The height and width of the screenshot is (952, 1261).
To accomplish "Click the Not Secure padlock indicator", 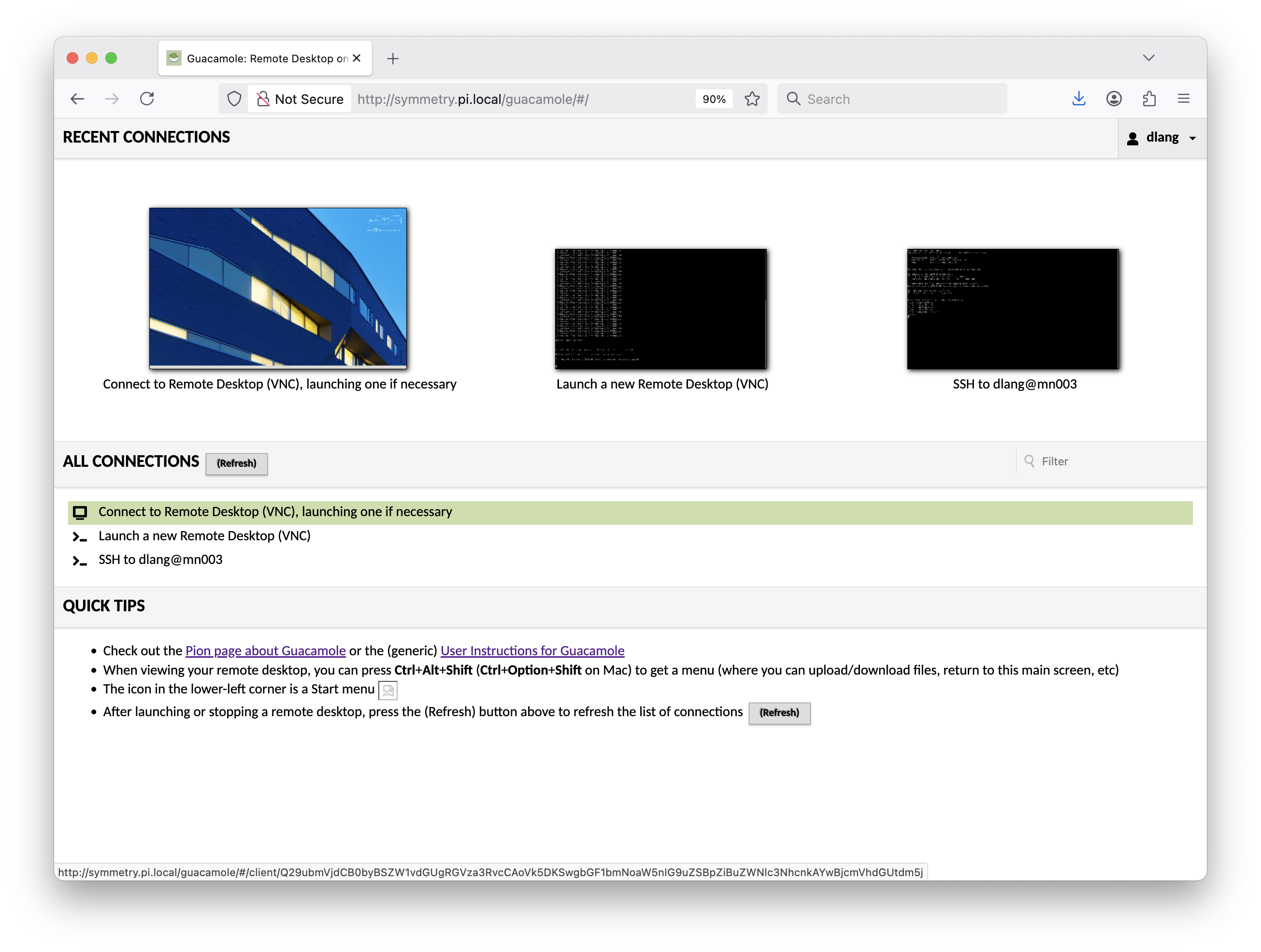I will coord(300,99).
